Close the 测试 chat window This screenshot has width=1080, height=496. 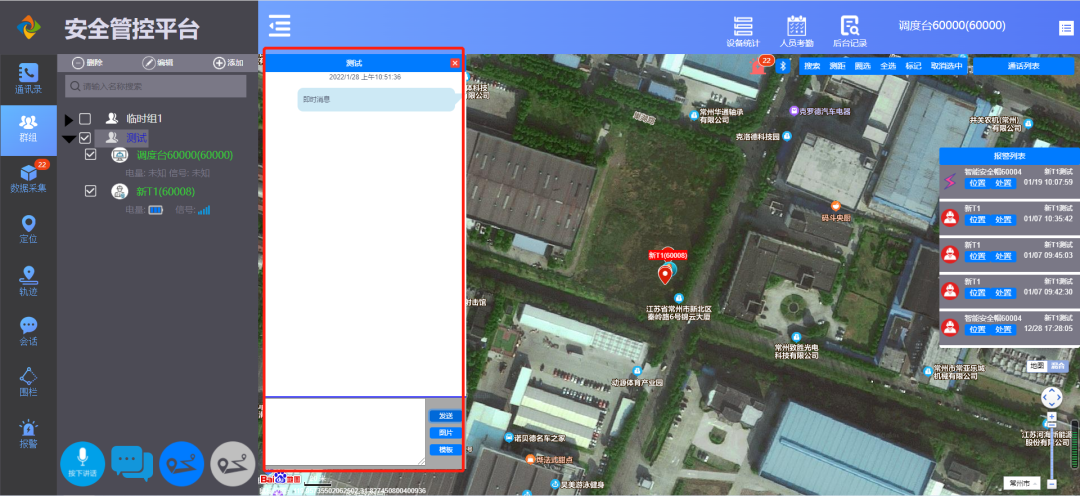tap(455, 63)
